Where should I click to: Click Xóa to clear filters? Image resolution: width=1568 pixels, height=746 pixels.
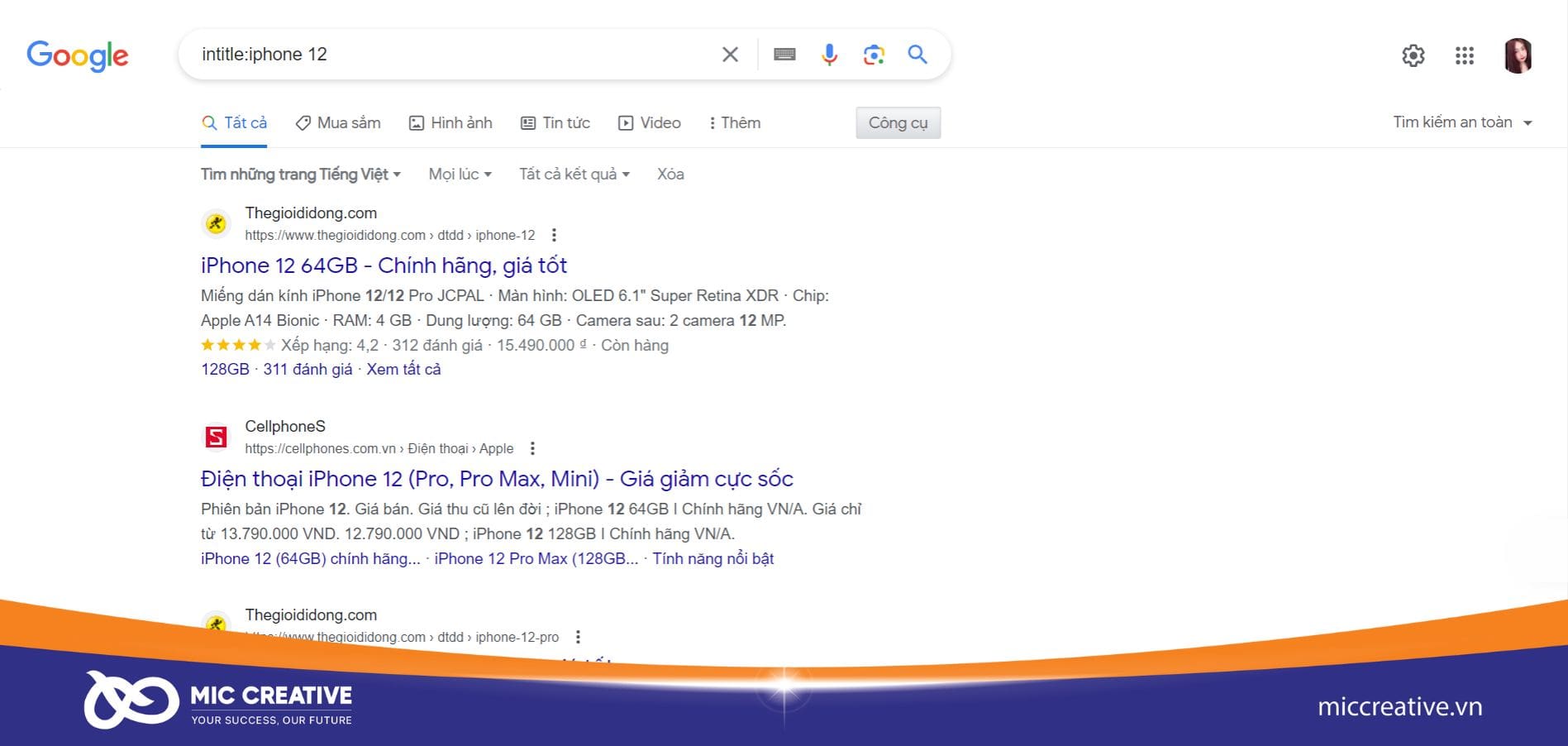click(670, 175)
